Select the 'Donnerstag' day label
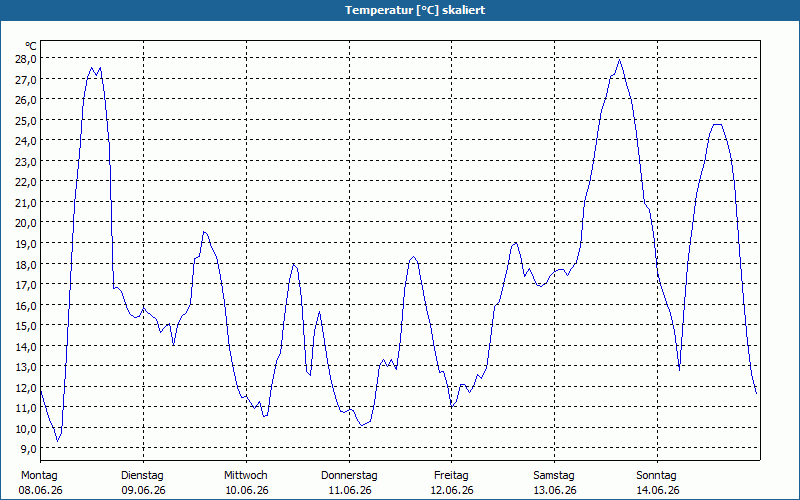 [349, 476]
